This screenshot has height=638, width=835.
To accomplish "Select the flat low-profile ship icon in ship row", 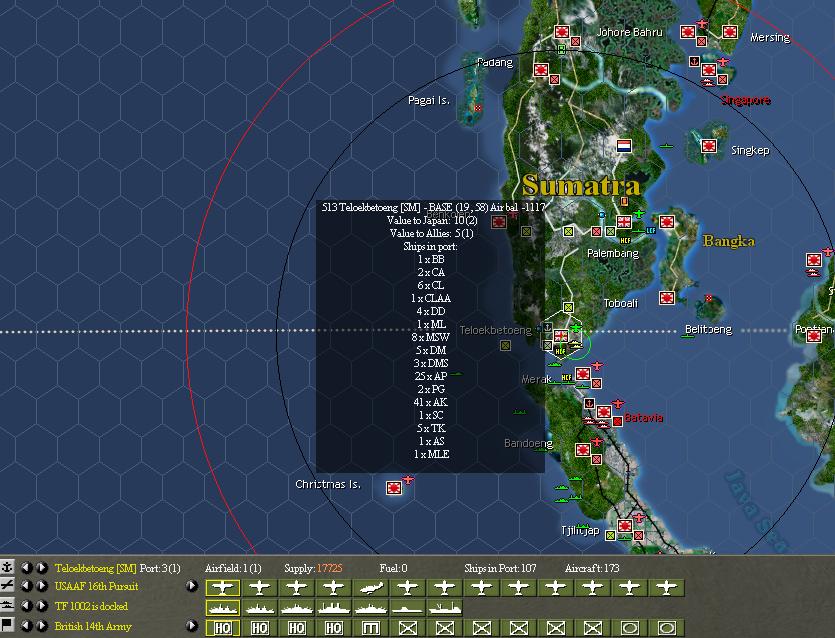I will coord(407,607).
